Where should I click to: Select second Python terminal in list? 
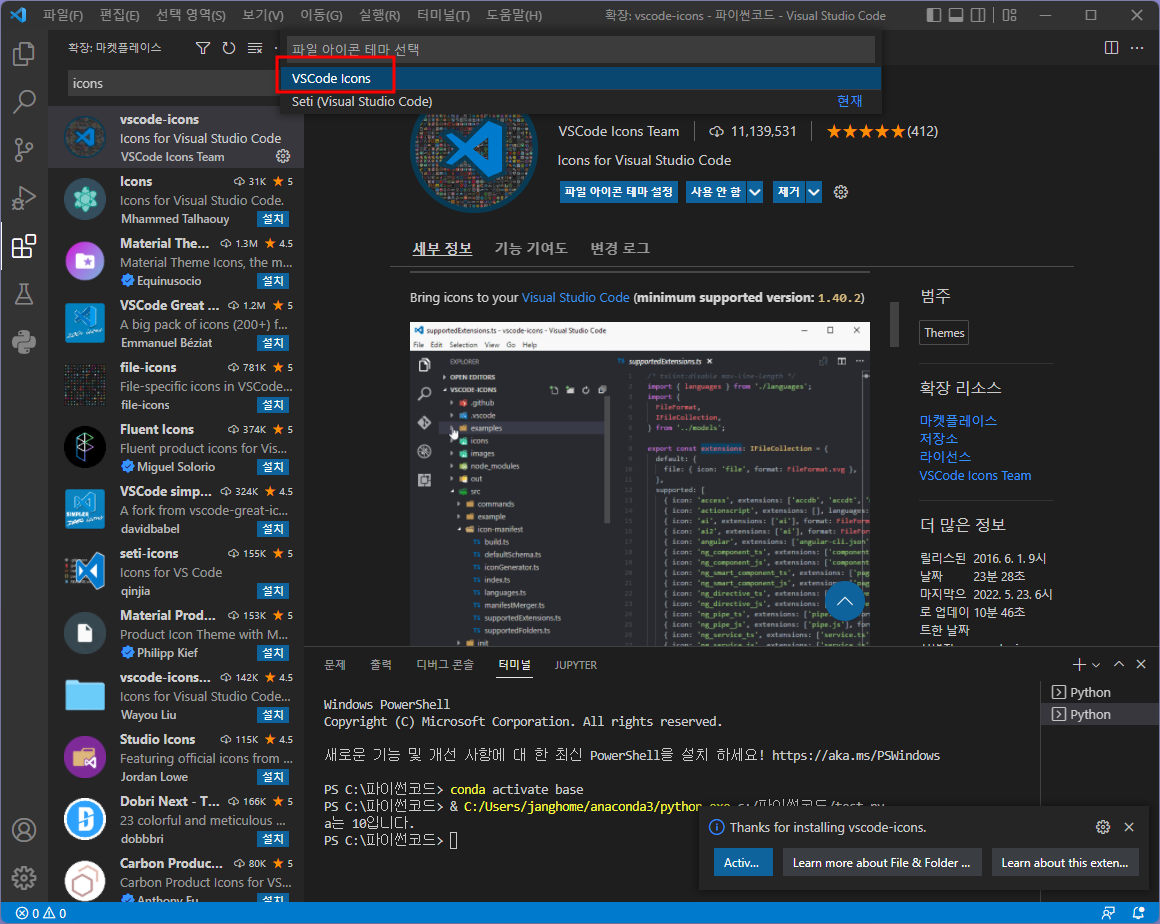tap(1099, 715)
